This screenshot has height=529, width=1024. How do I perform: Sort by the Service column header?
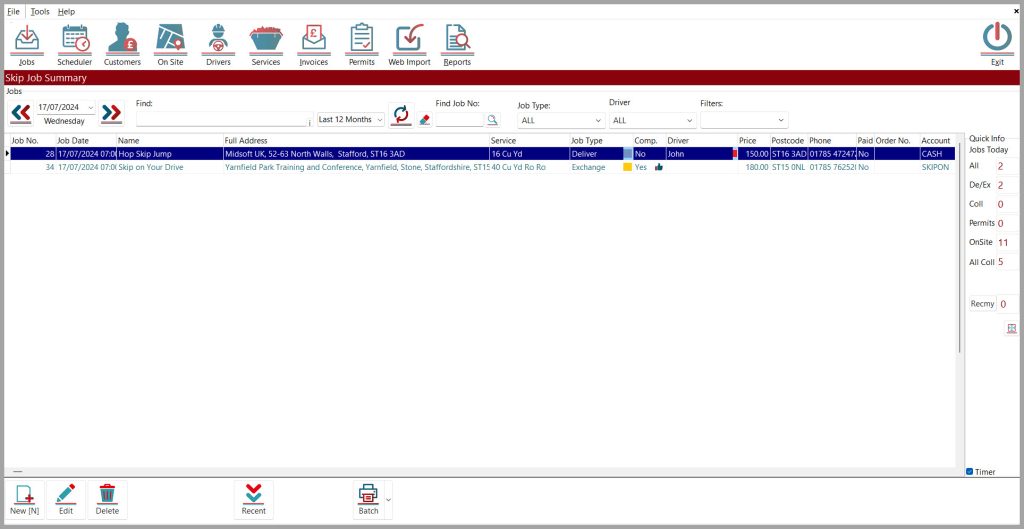529,140
